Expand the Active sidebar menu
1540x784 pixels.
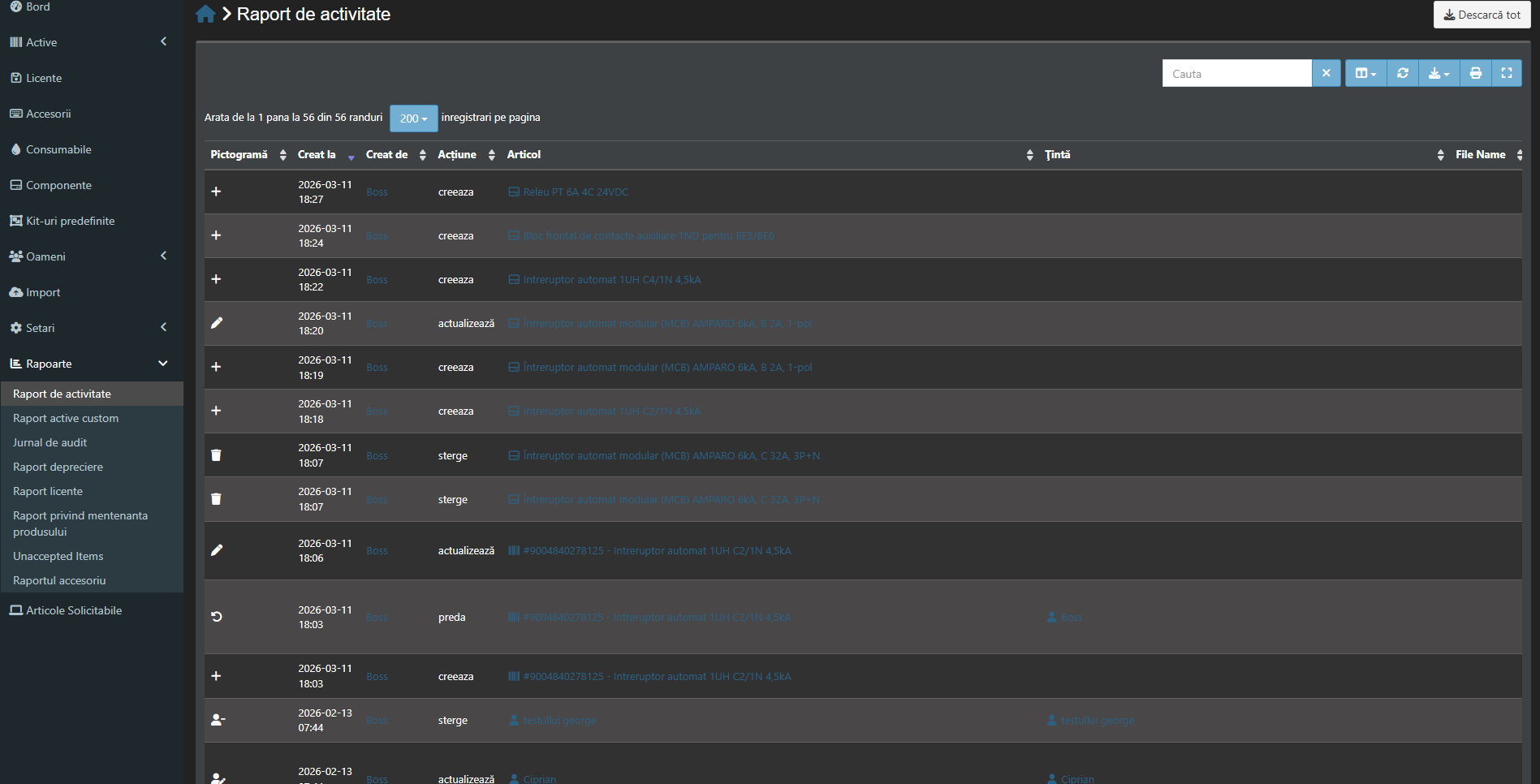[92, 42]
